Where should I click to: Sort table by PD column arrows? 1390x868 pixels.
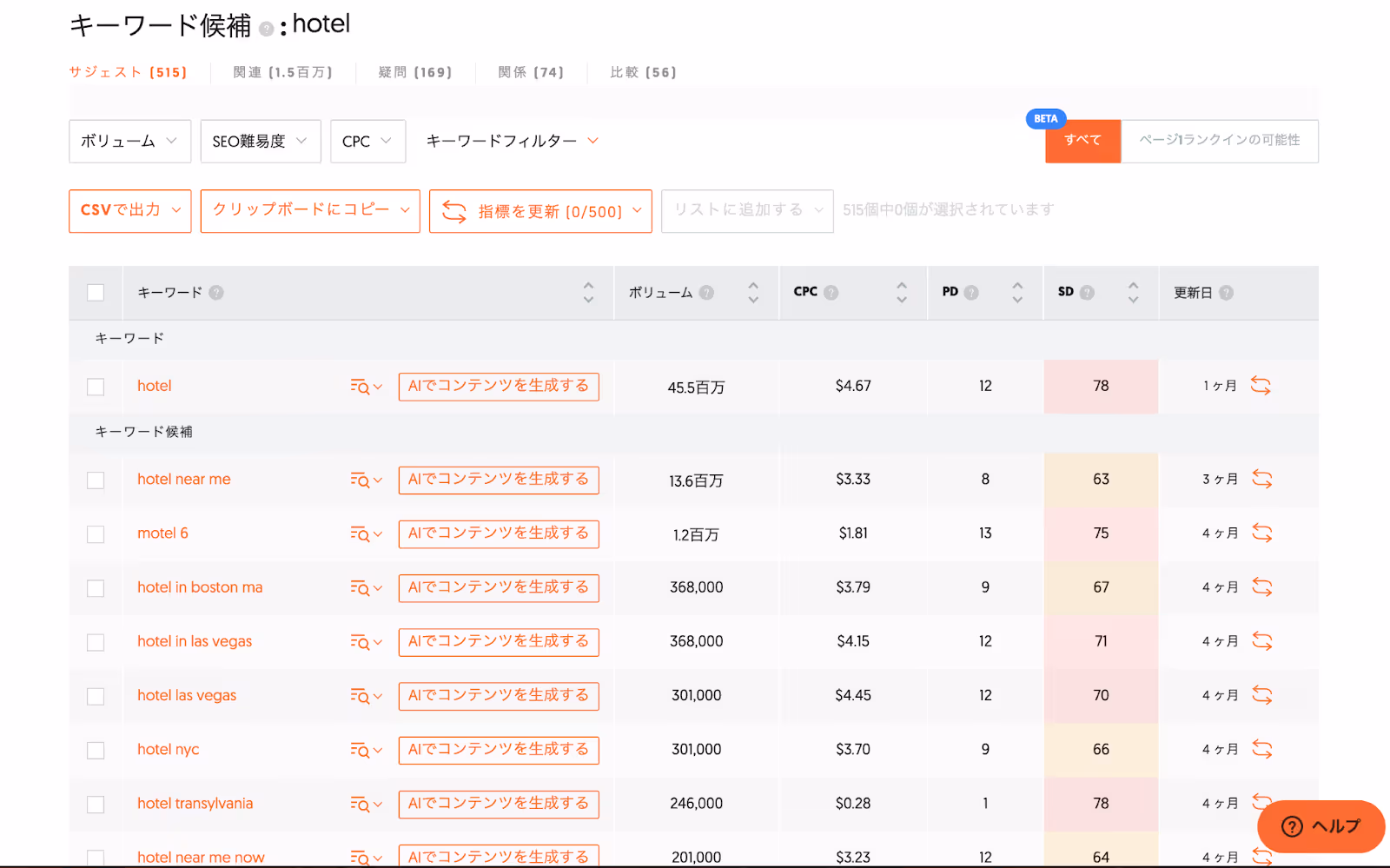[1017, 292]
